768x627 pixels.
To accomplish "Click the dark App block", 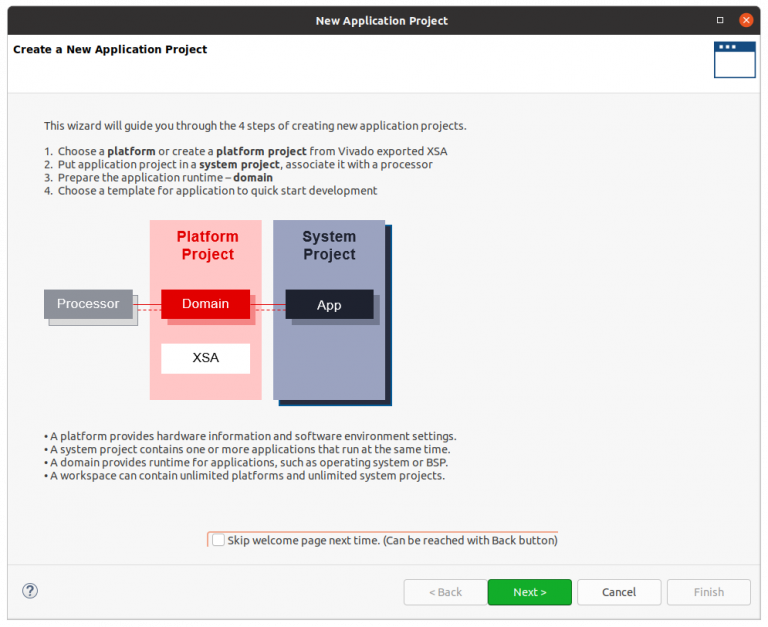I will pyautogui.click(x=329, y=305).
